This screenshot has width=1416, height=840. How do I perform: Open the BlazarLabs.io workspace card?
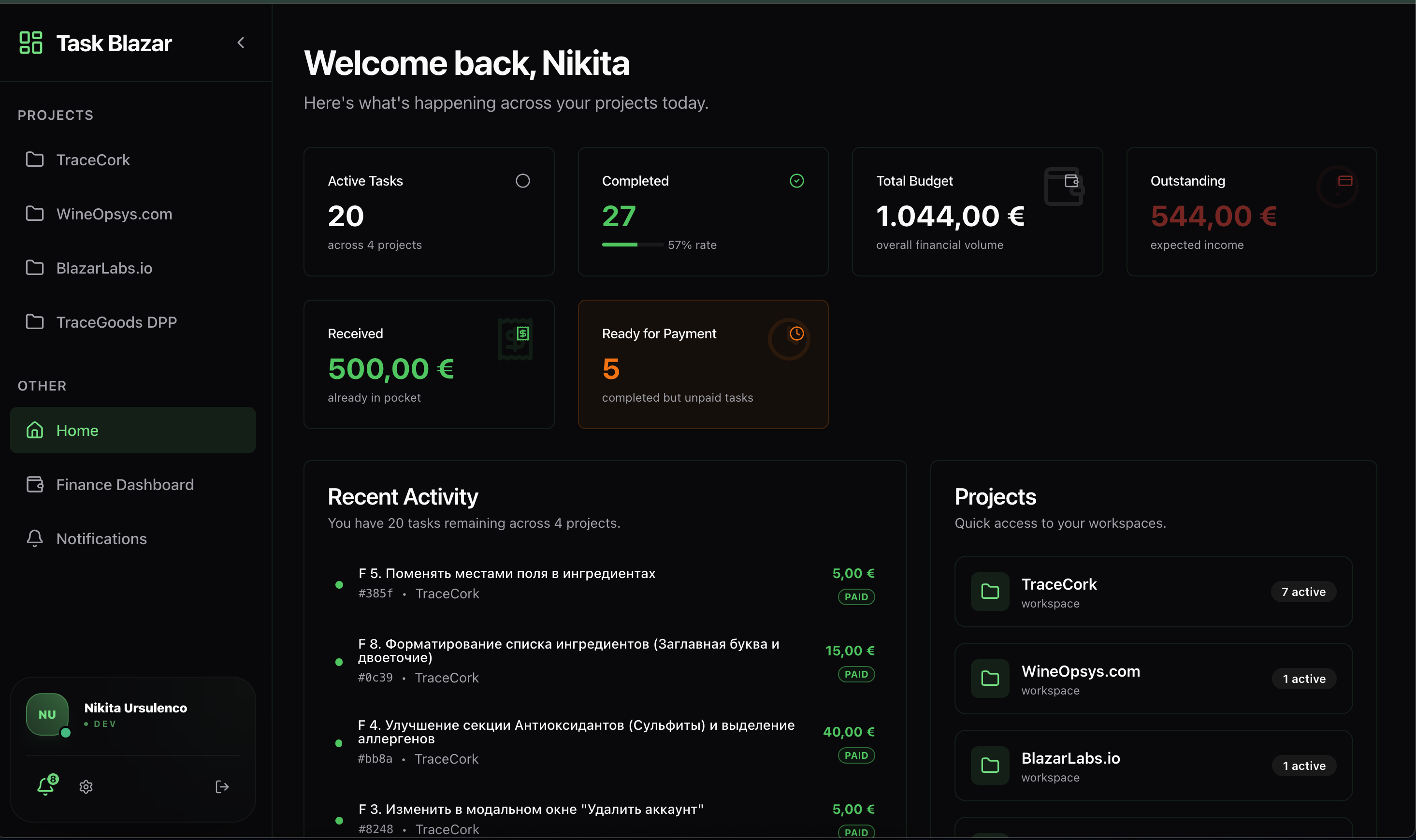click(1154, 766)
